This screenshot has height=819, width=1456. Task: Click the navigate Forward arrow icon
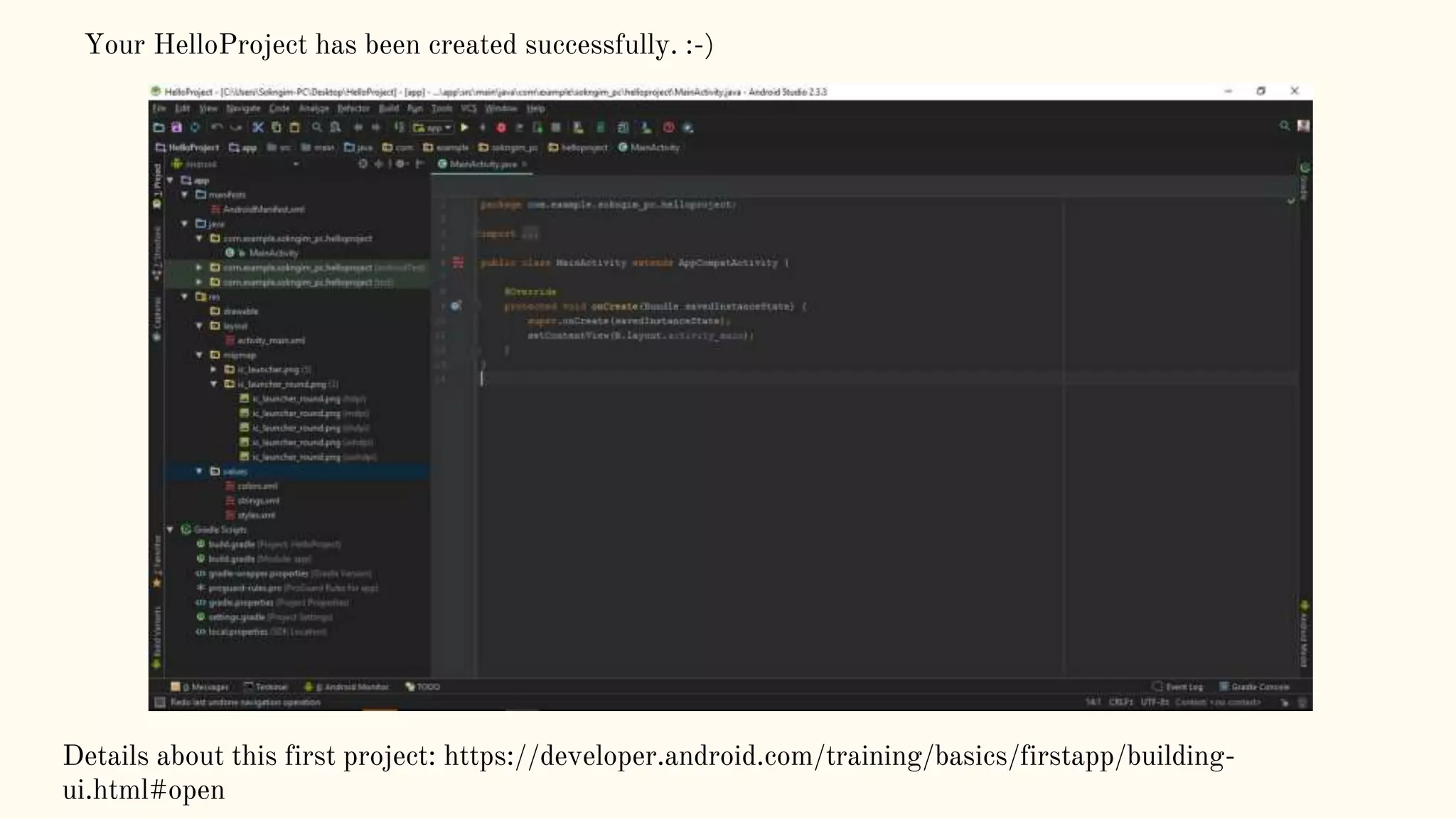pos(376,128)
